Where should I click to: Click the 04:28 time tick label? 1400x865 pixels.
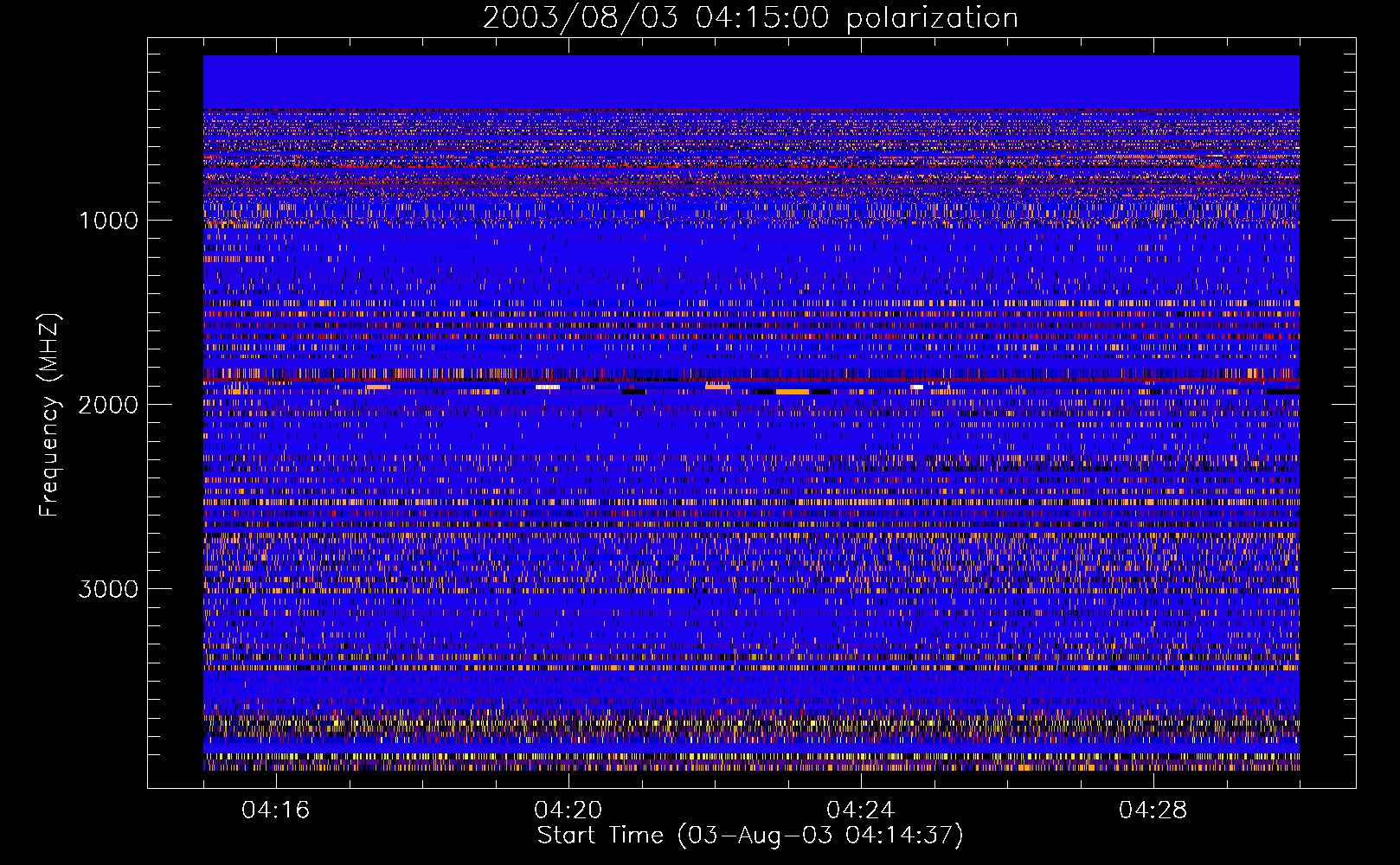click(1153, 811)
